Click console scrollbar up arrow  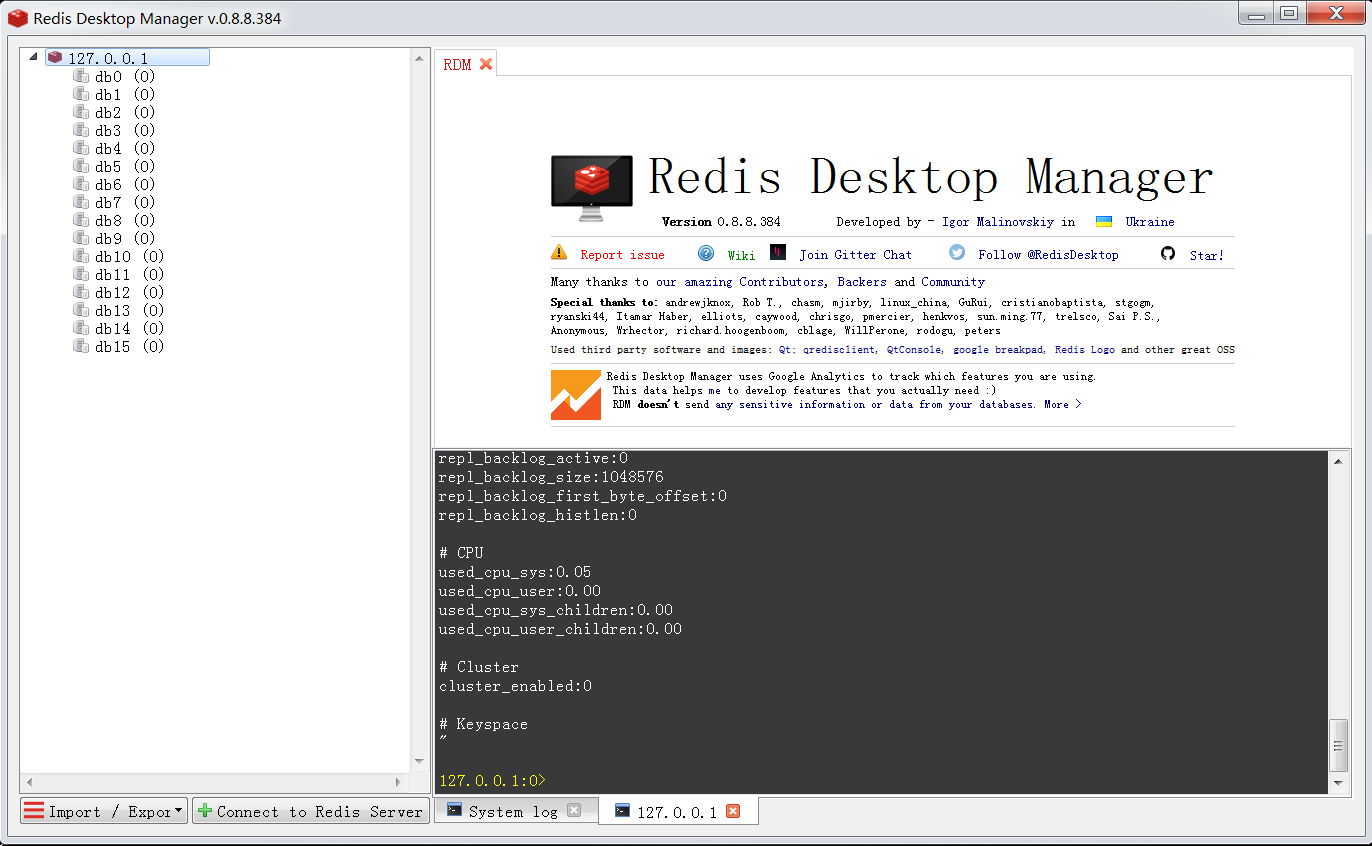coord(1339,461)
